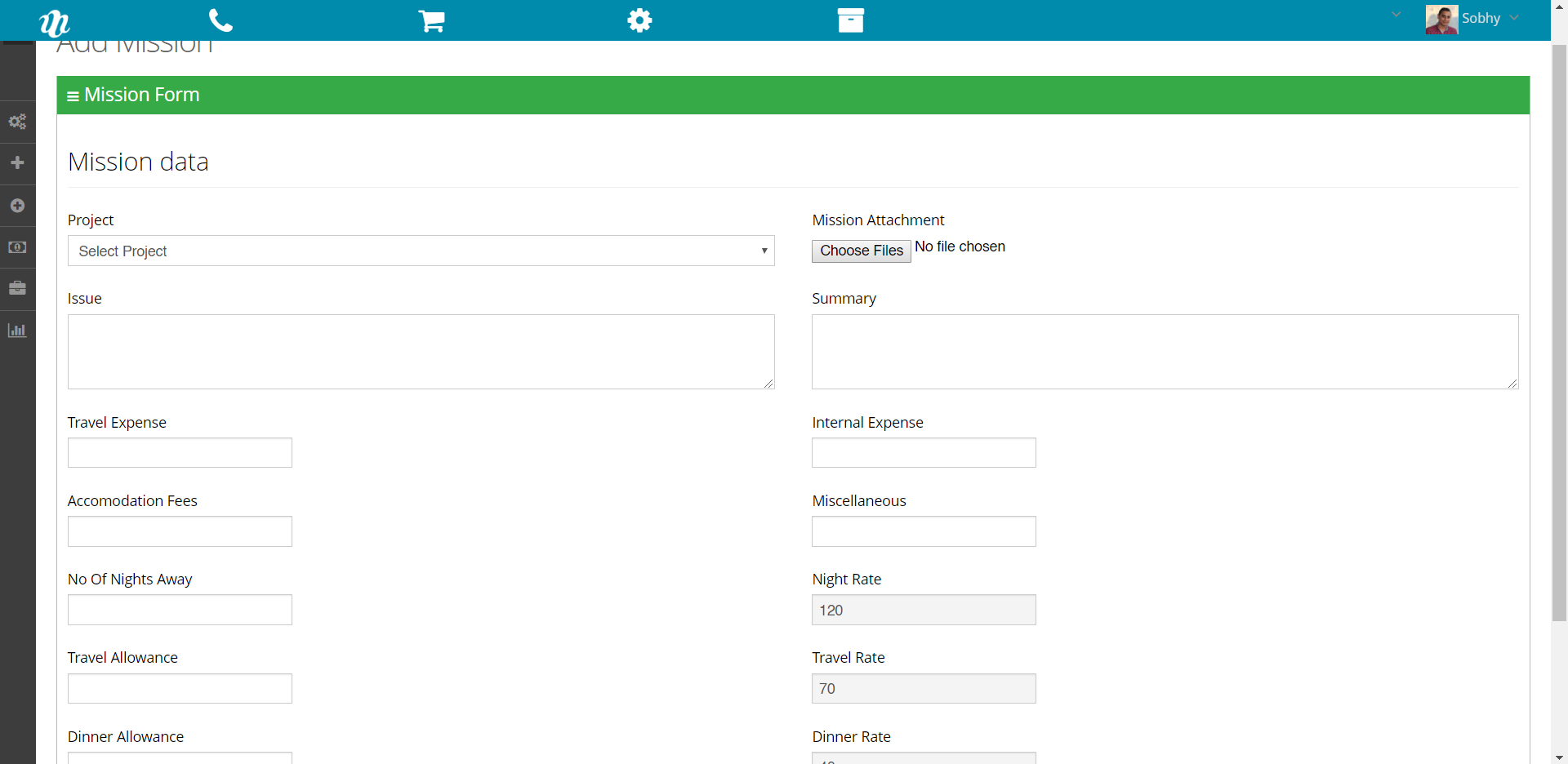1568x764 pixels.
Task: Expand the chevron left of user avatar
Action: [1396, 15]
